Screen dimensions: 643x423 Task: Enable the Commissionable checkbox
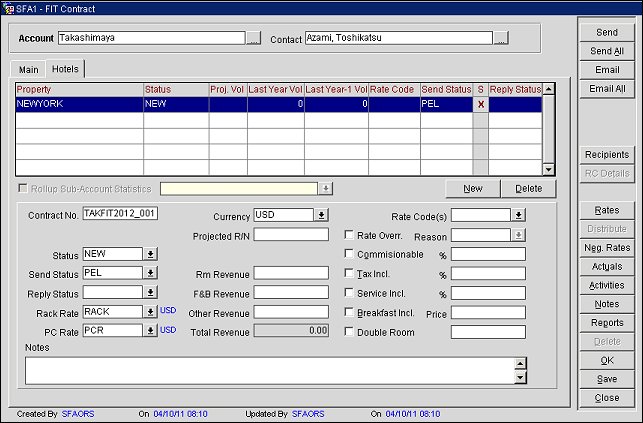pyautogui.click(x=349, y=254)
